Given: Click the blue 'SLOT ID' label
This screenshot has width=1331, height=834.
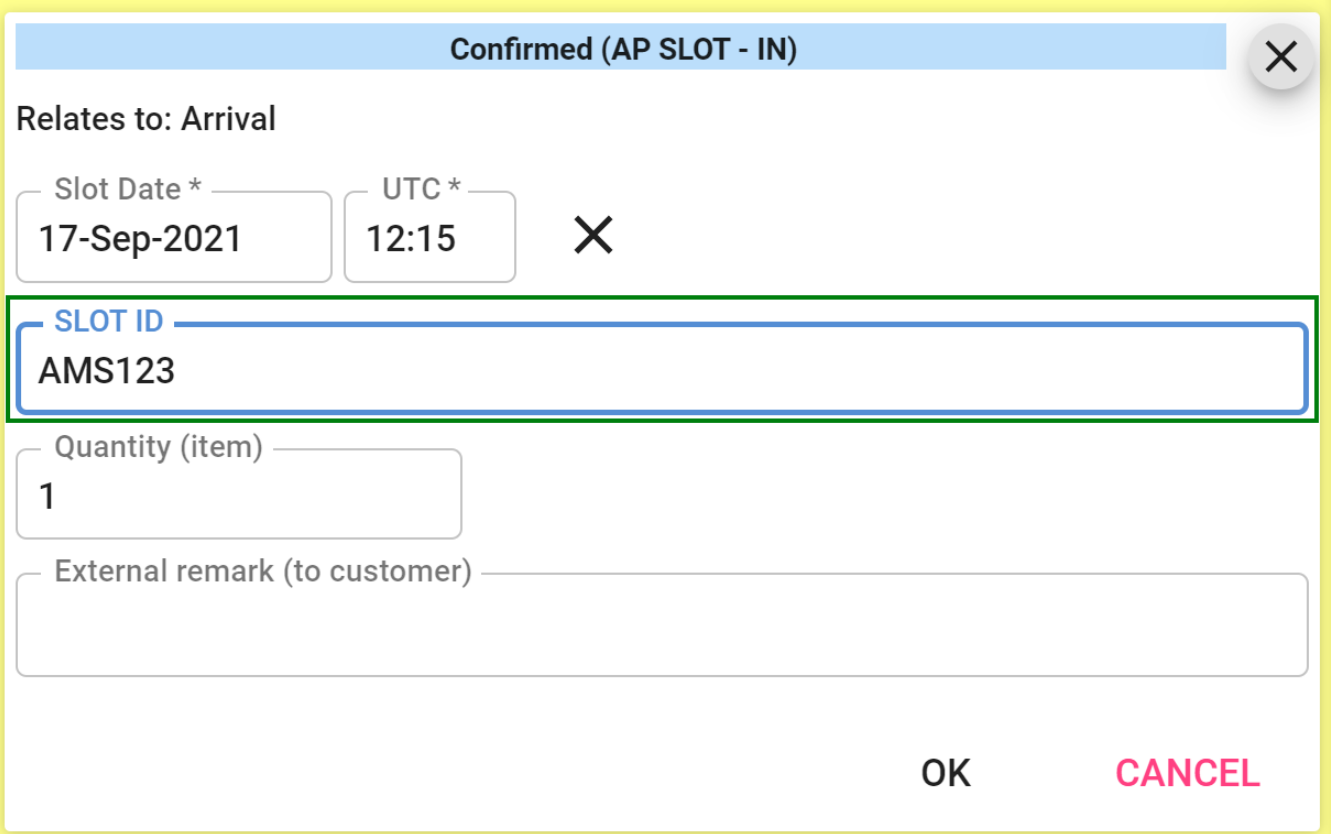Looking at the screenshot, I should tap(108, 321).
